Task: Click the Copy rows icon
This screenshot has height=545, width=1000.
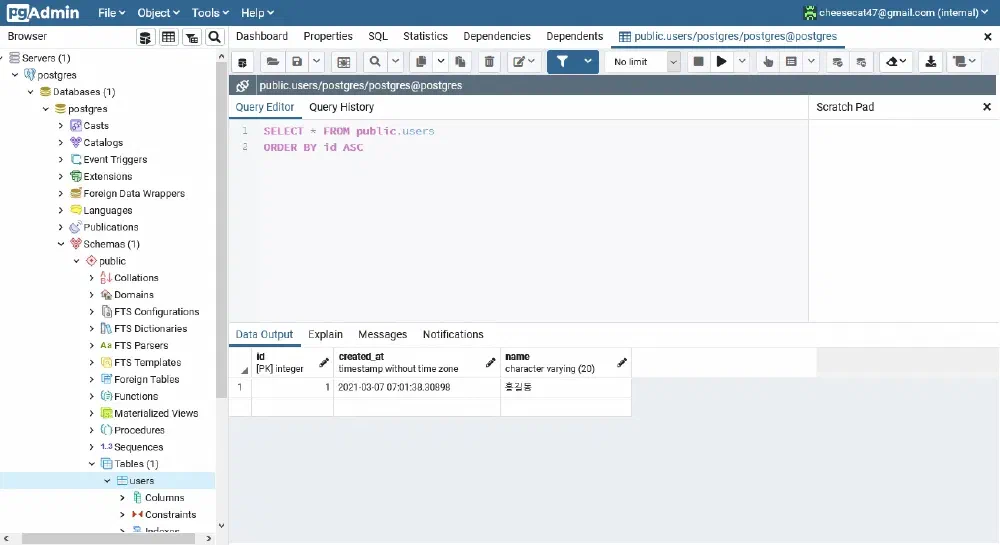Action: (x=421, y=62)
